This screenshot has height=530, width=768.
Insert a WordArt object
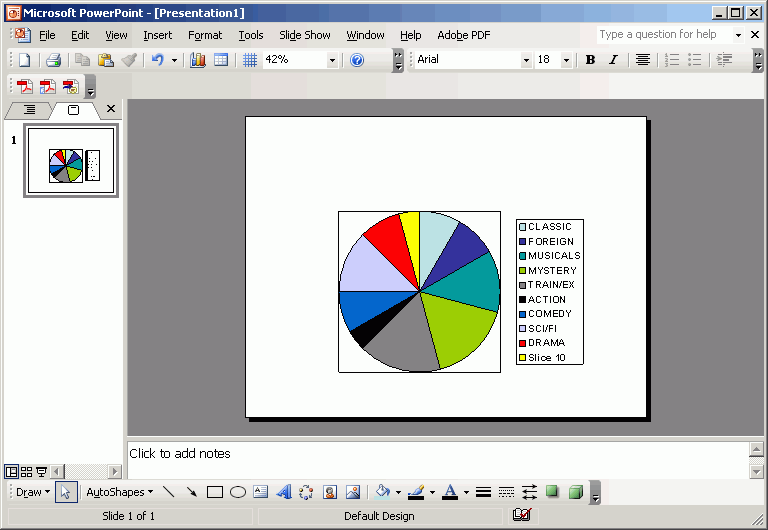[x=283, y=492]
